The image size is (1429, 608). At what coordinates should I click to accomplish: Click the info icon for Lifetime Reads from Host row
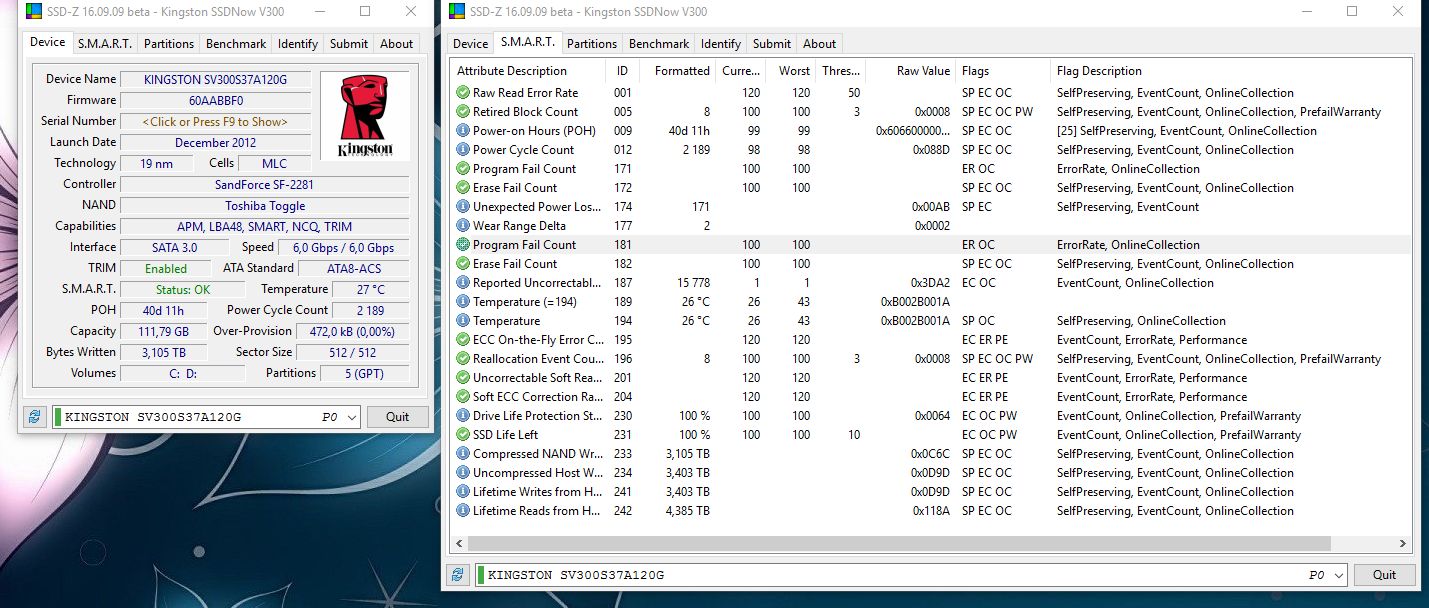coord(463,511)
